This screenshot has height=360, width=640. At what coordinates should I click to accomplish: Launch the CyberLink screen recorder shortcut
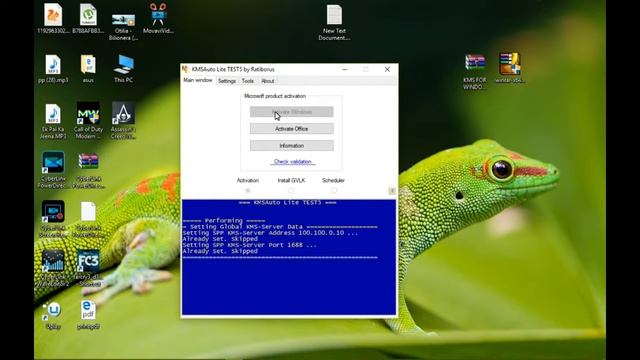pos(53,212)
